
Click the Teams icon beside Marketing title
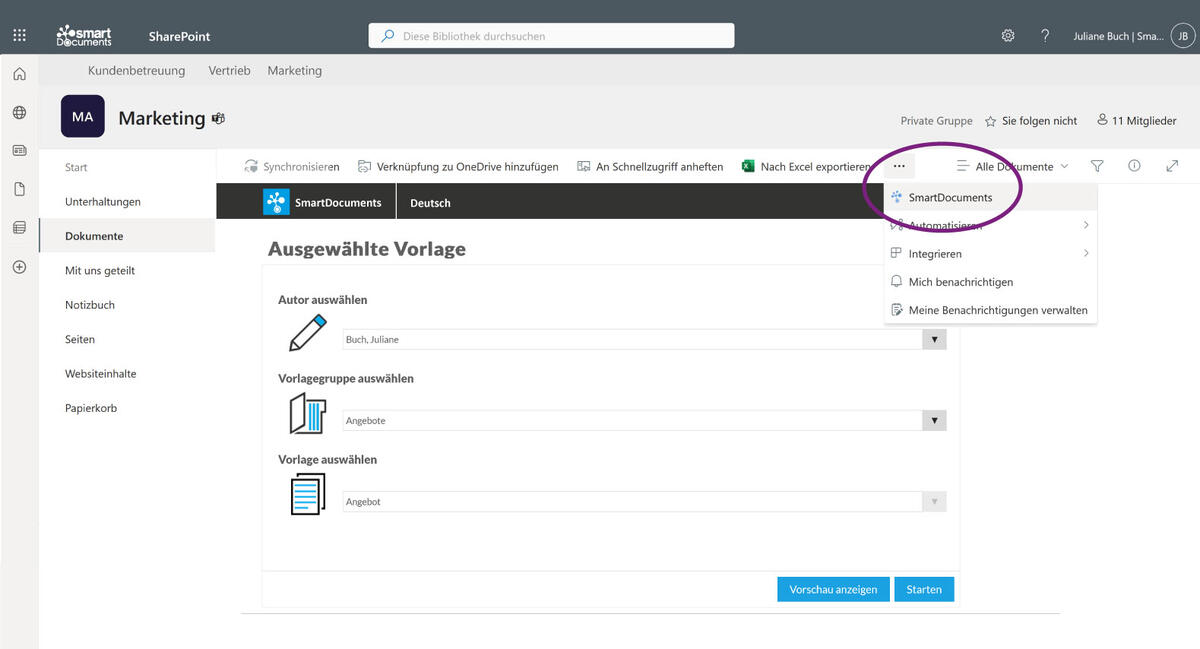(218, 118)
